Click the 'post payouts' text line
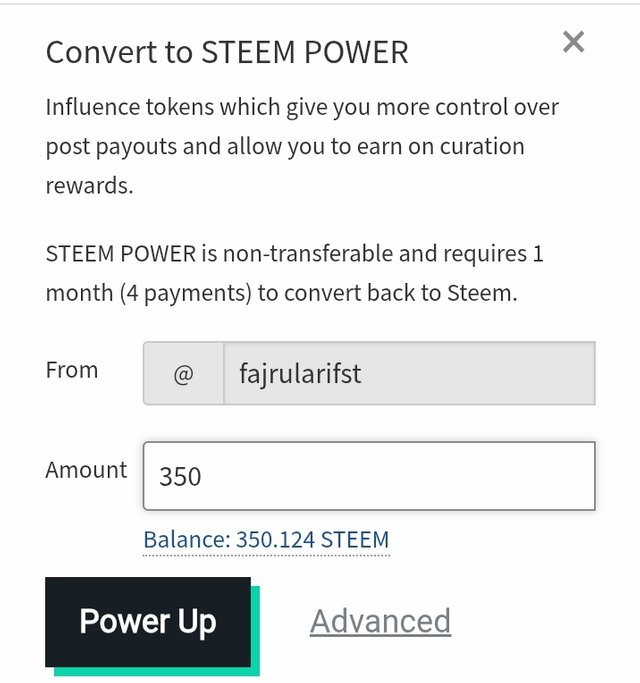This screenshot has height=683, width=640. point(285,147)
